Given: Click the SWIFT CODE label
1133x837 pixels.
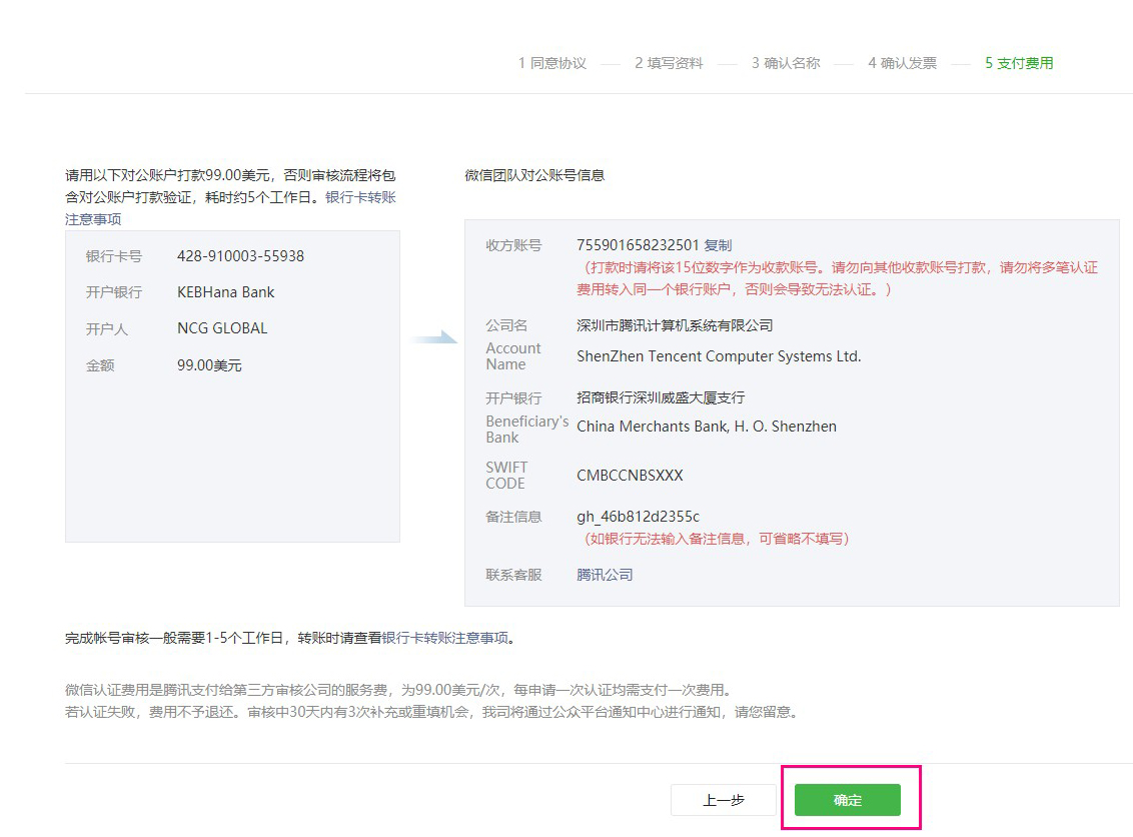Looking at the screenshot, I should point(506,475).
